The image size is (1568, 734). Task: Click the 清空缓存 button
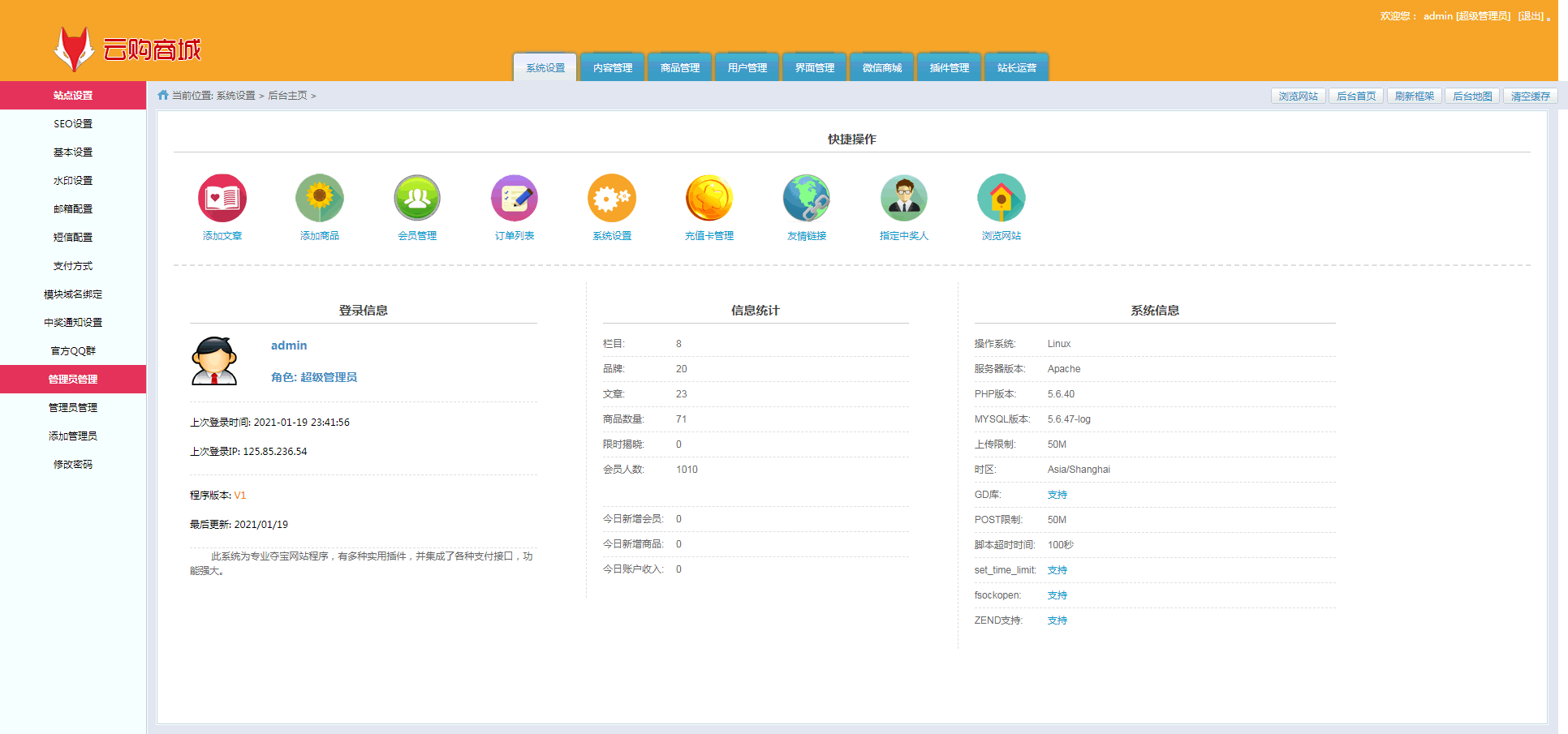click(1530, 97)
